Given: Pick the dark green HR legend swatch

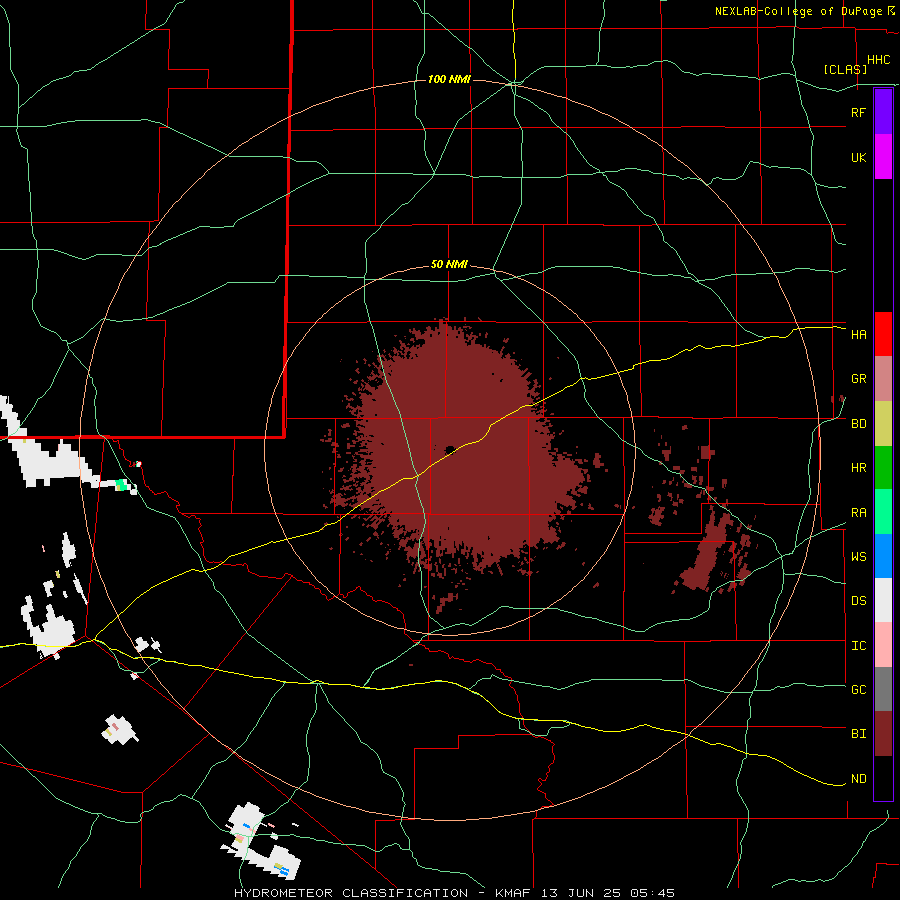Looking at the screenshot, I should [883, 468].
